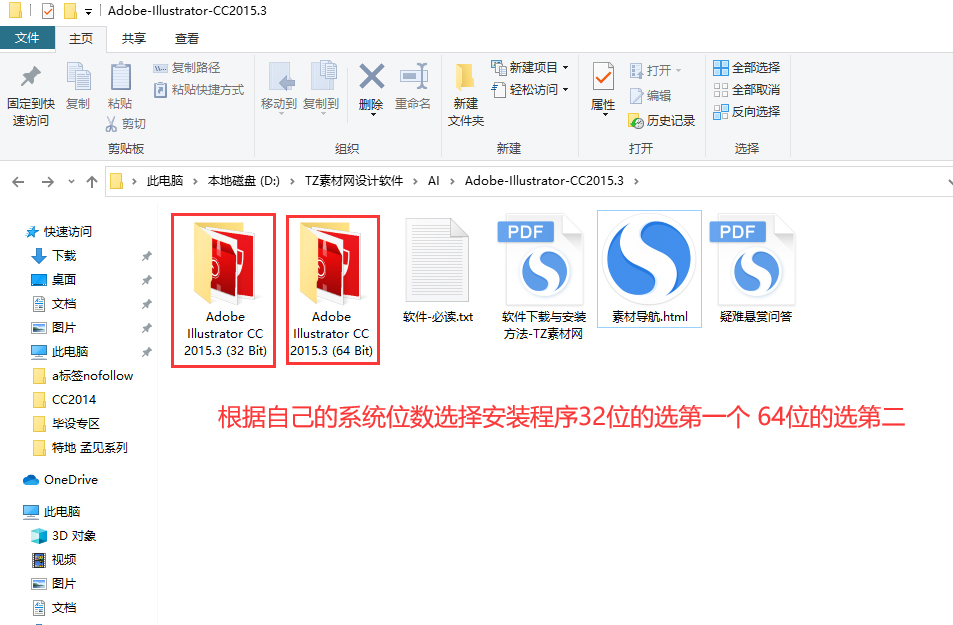Image resolution: width=953 pixels, height=625 pixels.
Task: Select the Cut scissors command
Action: click(x=126, y=124)
